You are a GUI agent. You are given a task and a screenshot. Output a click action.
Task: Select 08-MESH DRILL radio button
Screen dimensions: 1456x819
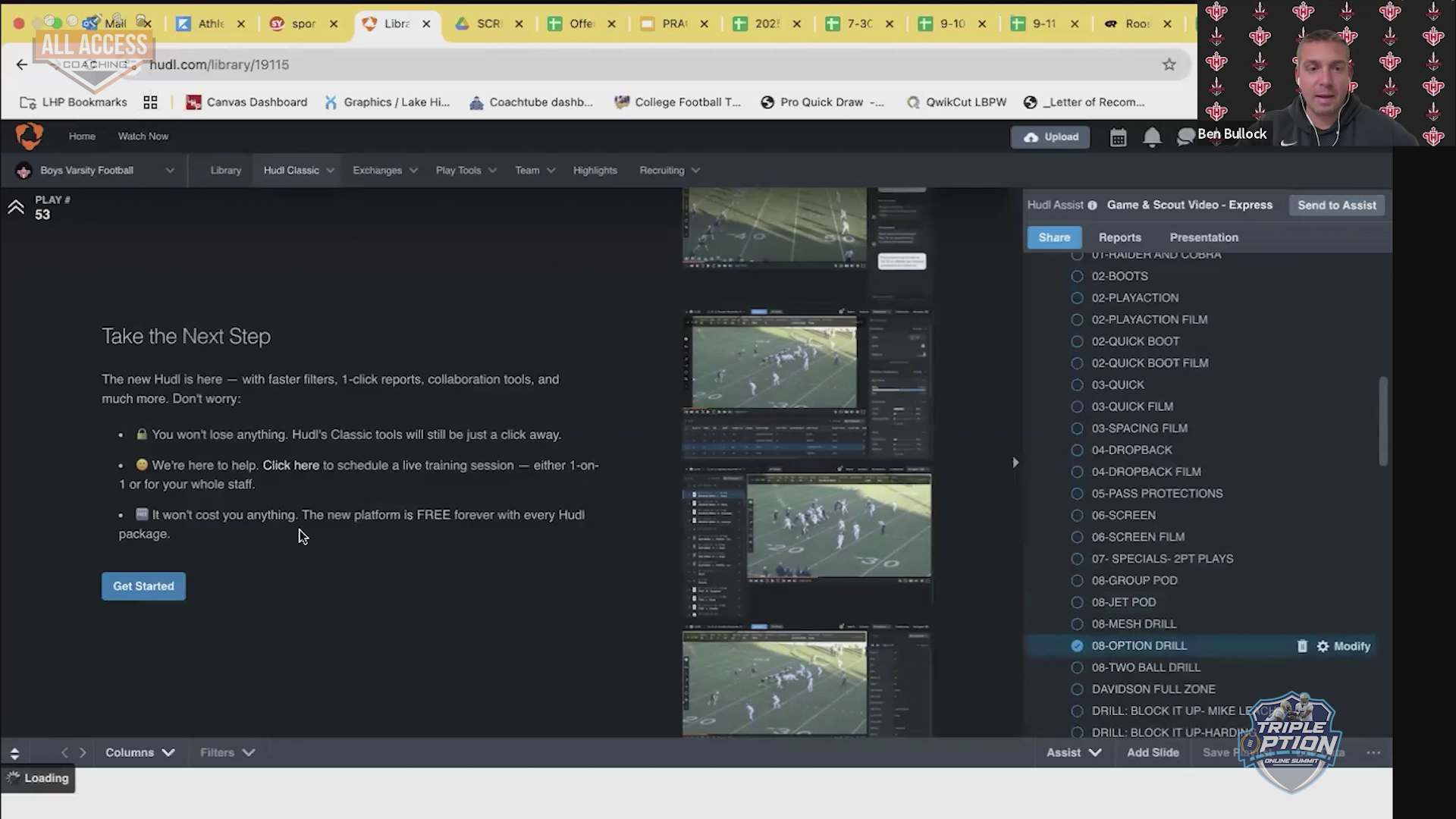click(x=1077, y=624)
